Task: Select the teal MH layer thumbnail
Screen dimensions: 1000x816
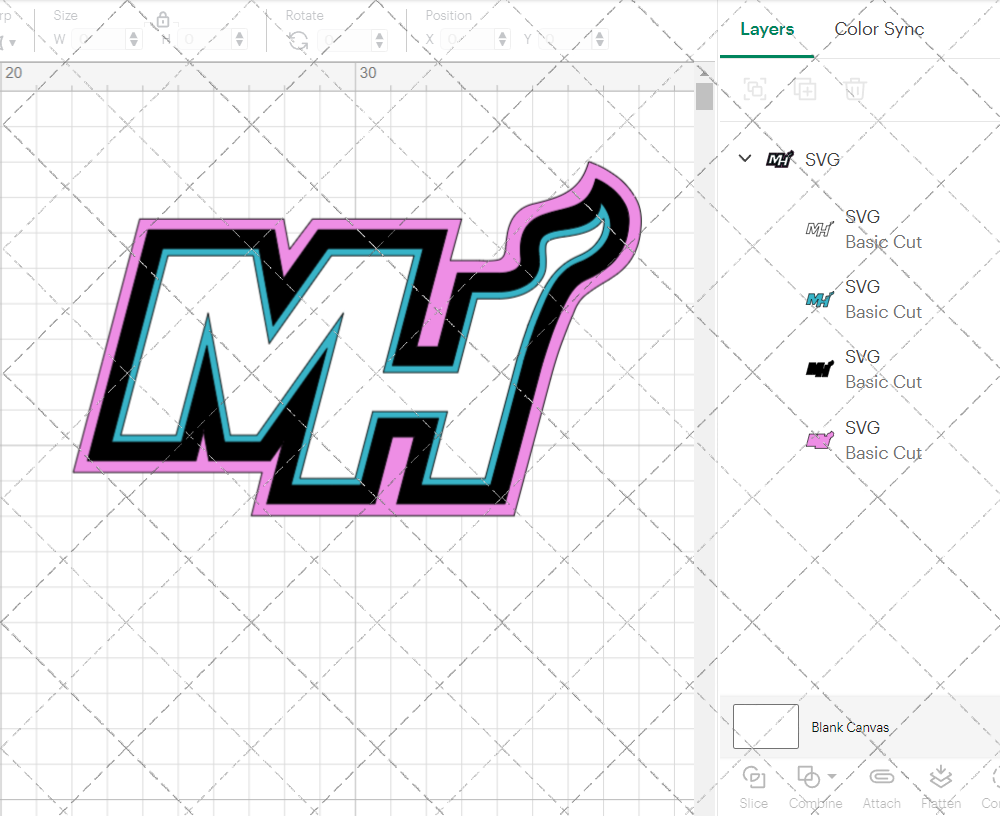Action: (820, 299)
